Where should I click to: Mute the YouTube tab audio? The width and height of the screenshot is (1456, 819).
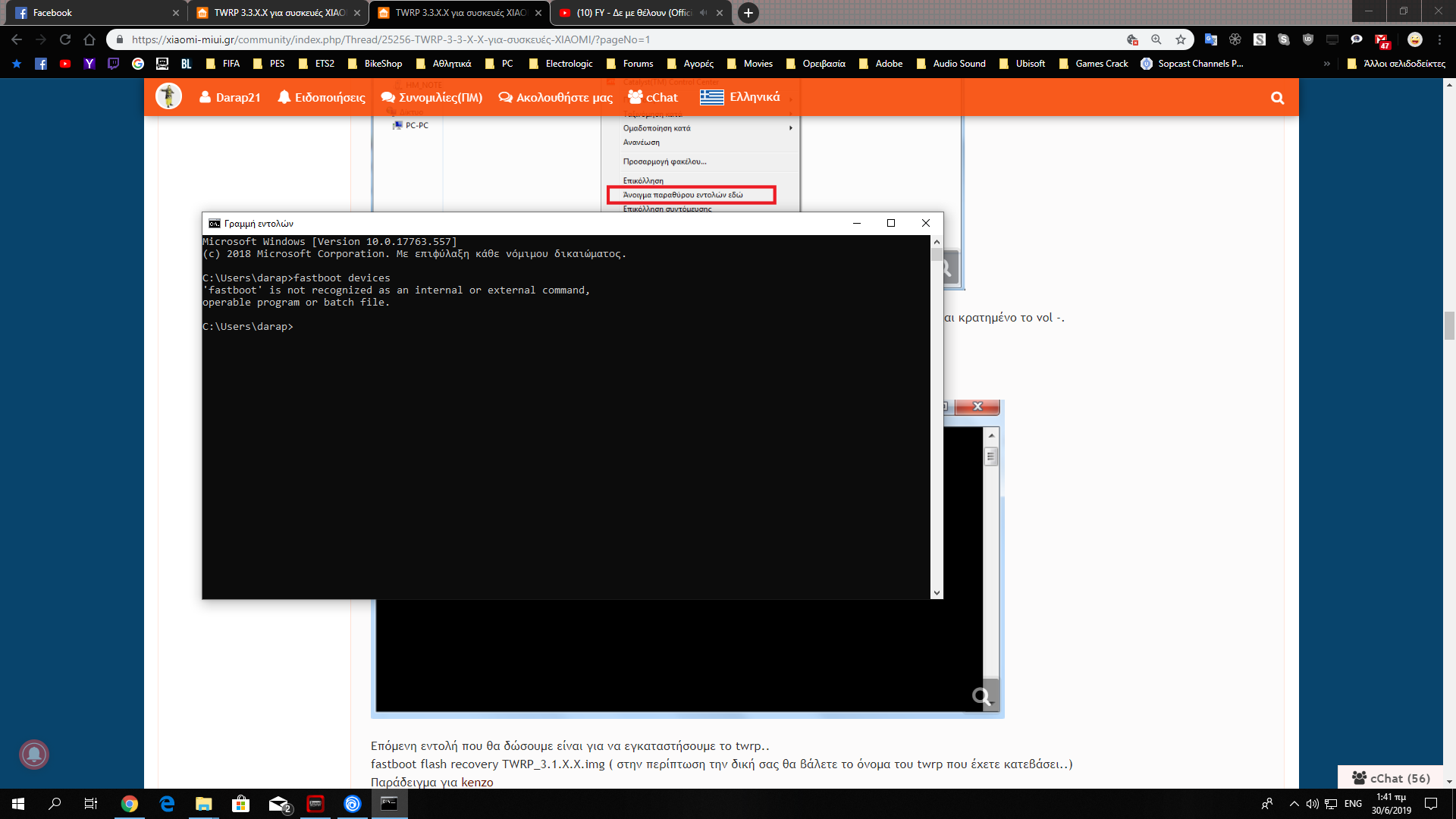coord(703,13)
